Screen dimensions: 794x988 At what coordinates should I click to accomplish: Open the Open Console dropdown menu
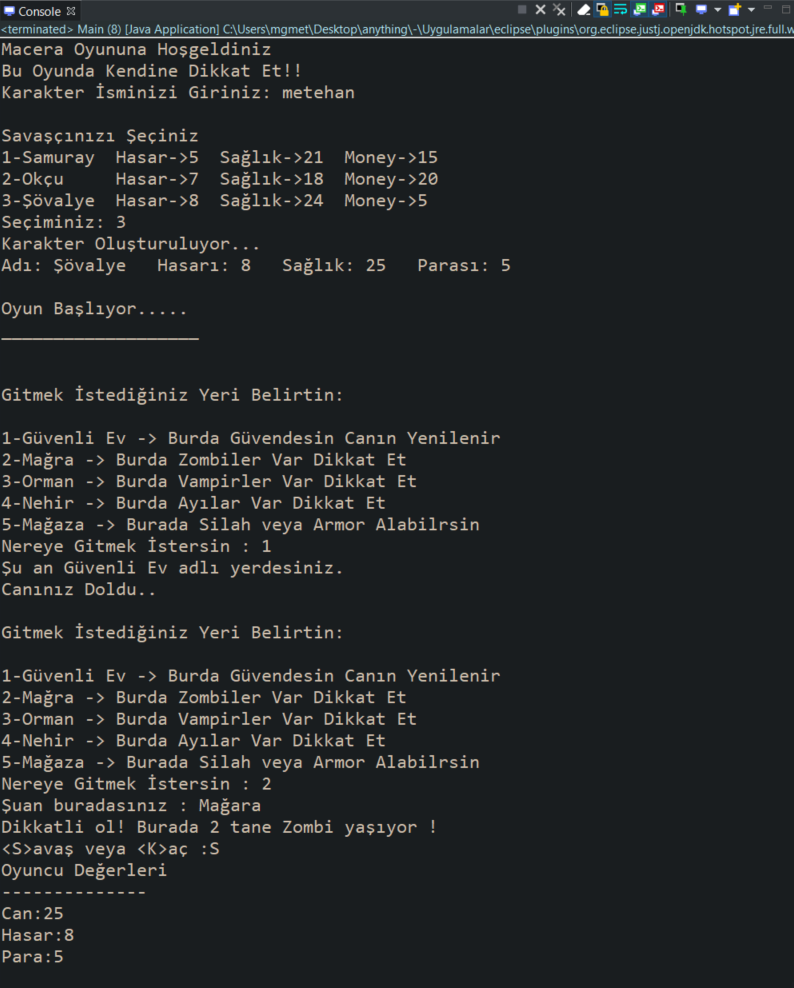pos(752,9)
